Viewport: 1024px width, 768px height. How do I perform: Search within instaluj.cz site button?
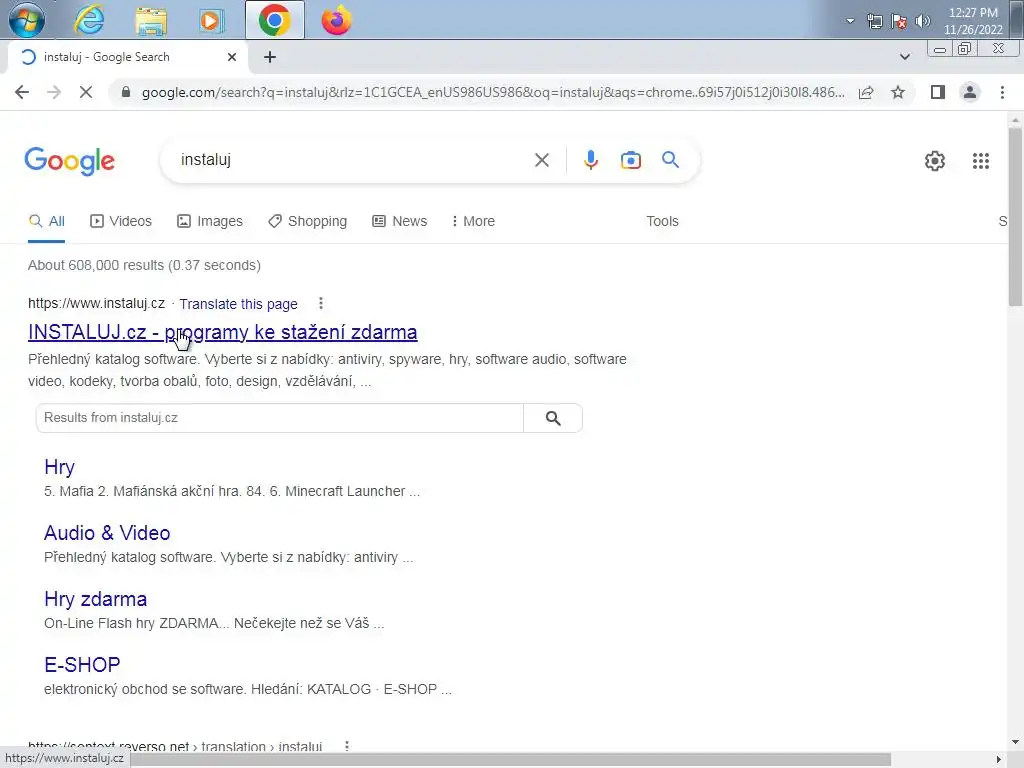pos(553,418)
